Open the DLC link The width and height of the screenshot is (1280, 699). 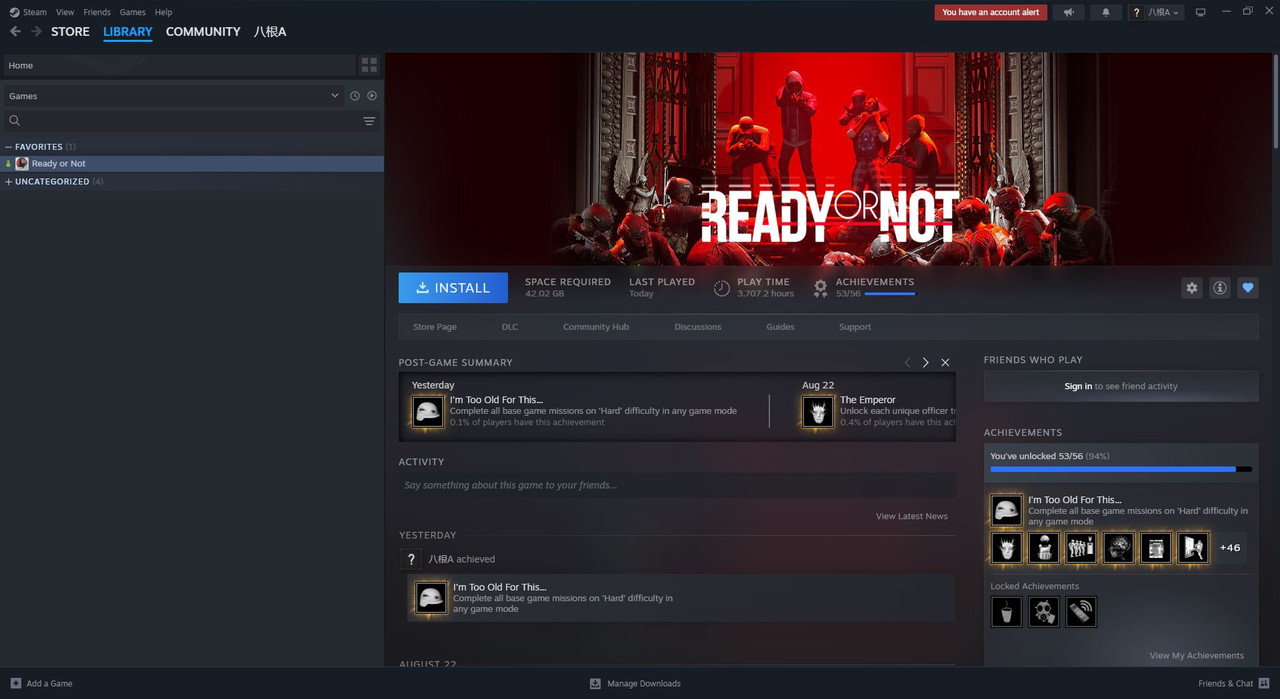coord(510,327)
